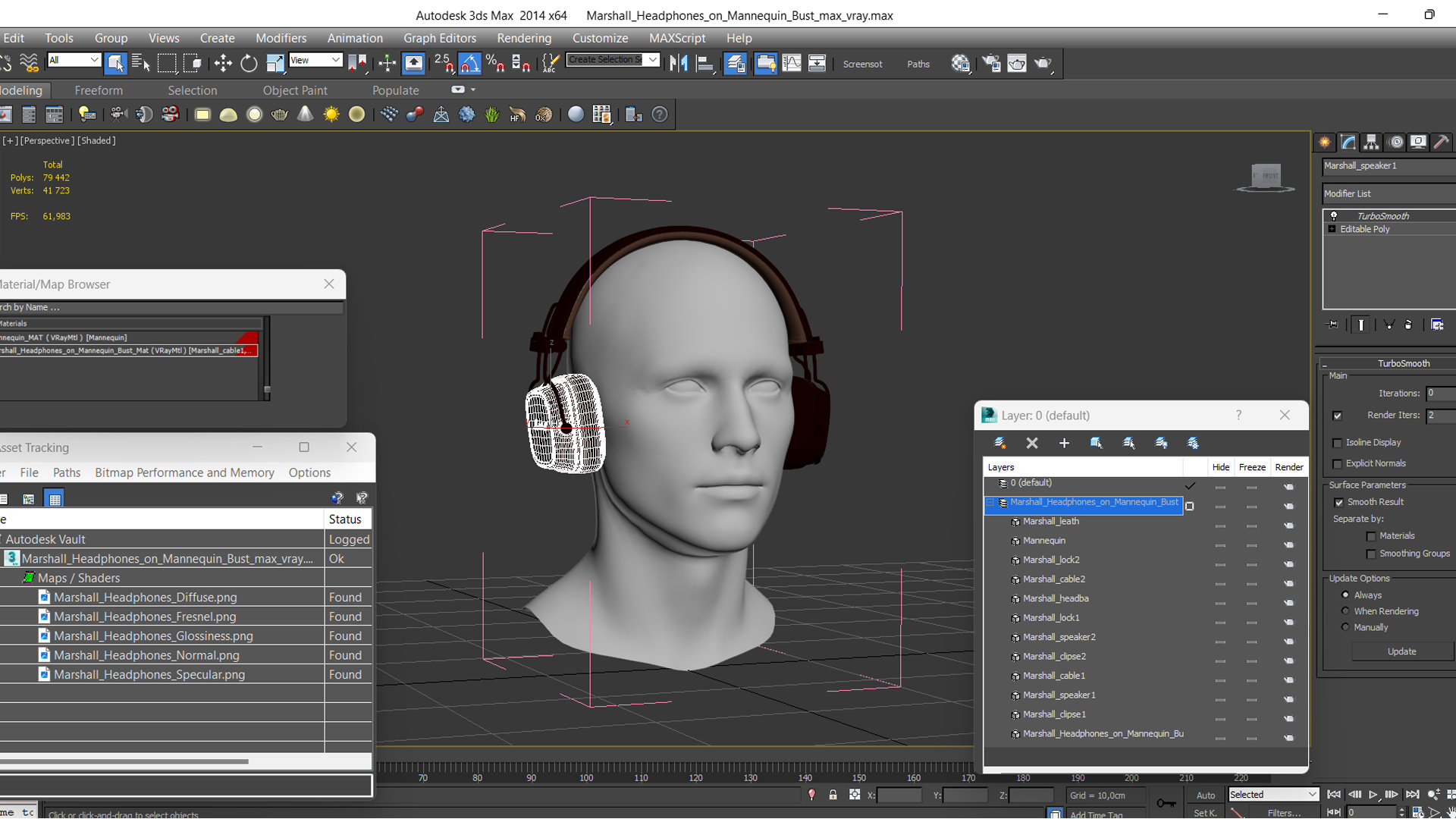This screenshot has height=819, width=1456.
Task: Toggle the Set Key mode key icon
Action: coord(1166,803)
